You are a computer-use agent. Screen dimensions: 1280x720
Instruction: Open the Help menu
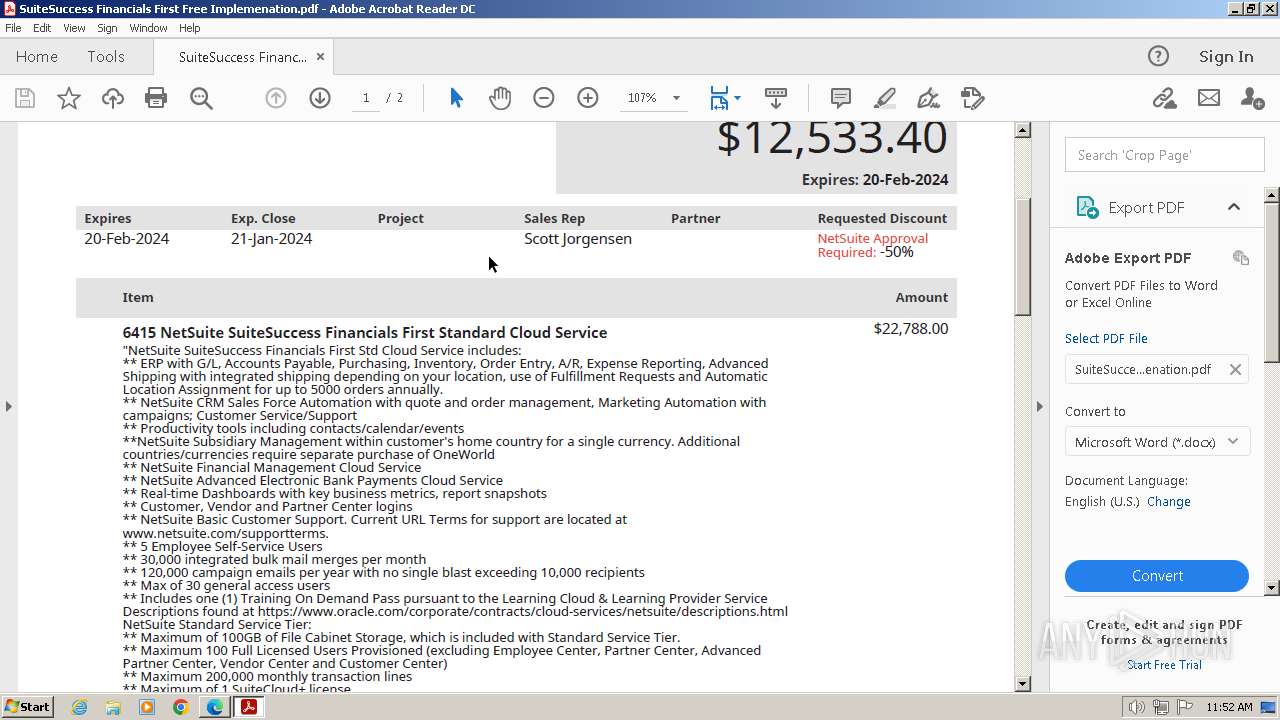(x=189, y=28)
